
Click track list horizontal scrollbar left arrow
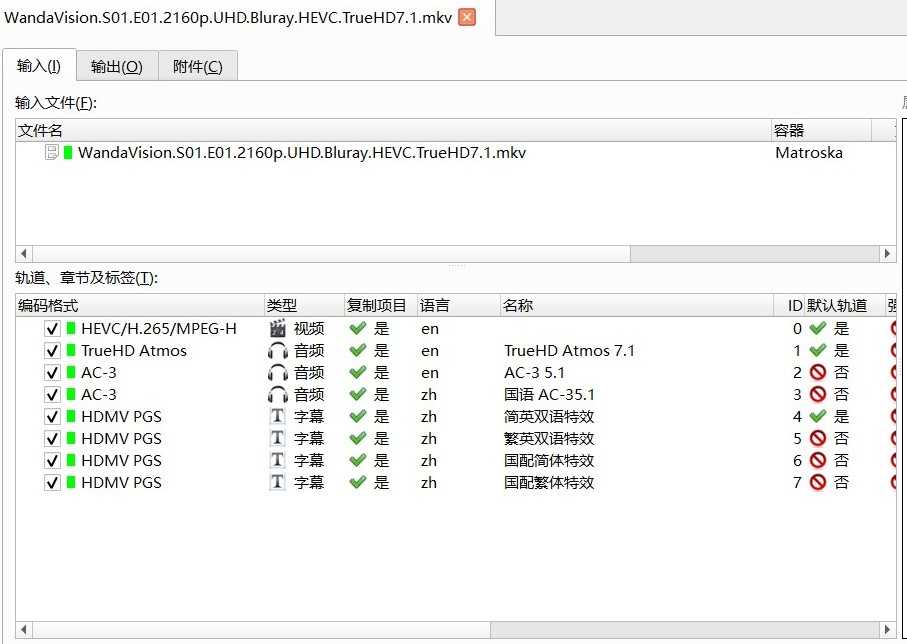point(24,630)
